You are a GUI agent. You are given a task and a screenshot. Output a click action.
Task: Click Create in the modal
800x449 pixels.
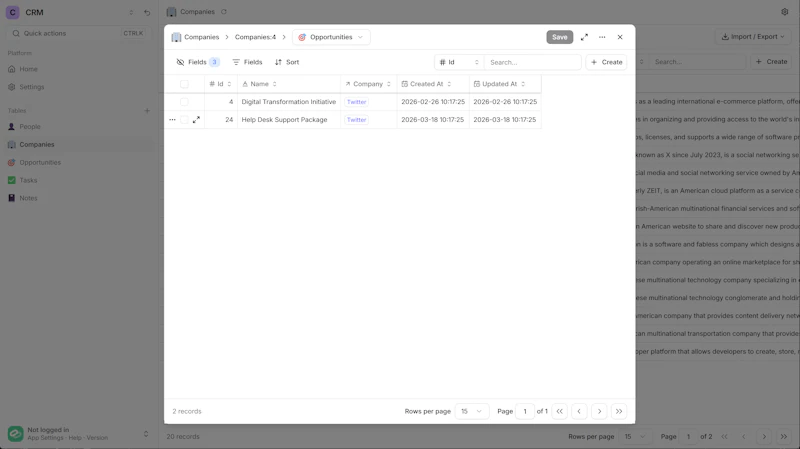[x=606, y=62]
